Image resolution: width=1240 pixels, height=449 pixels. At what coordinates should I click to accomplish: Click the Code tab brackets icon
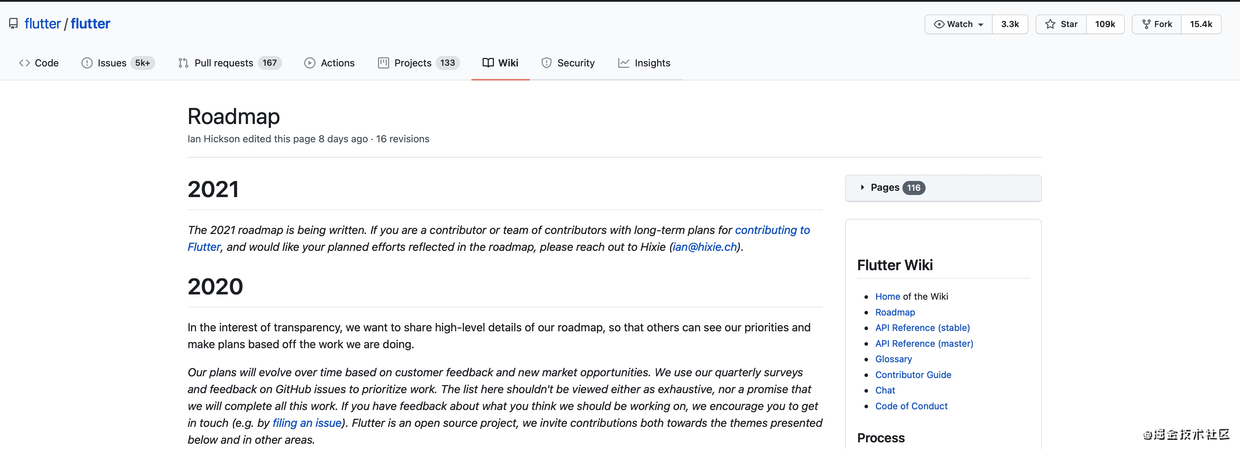pos(24,63)
